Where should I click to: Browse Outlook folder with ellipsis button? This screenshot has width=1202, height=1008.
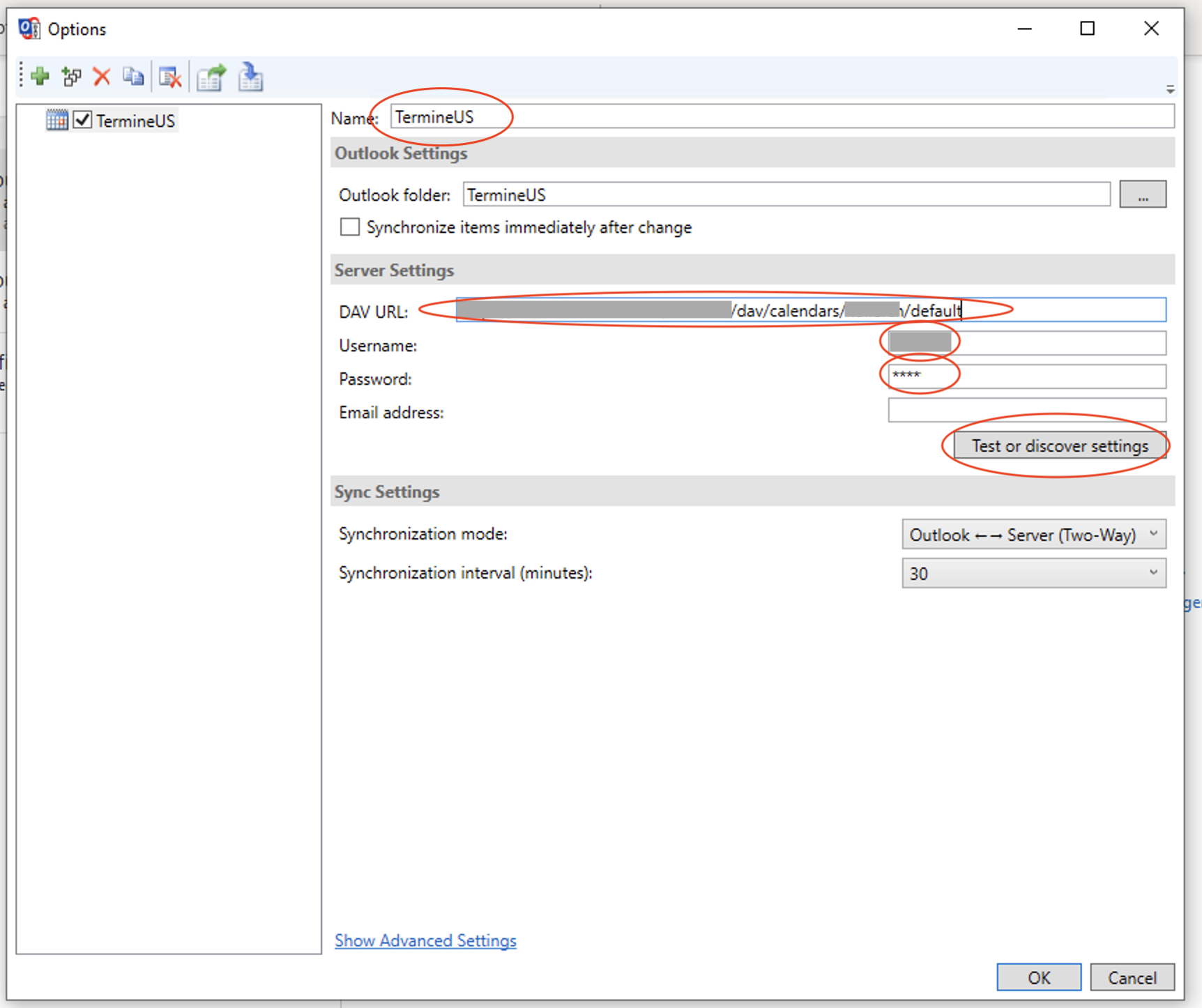click(1142, 195)
